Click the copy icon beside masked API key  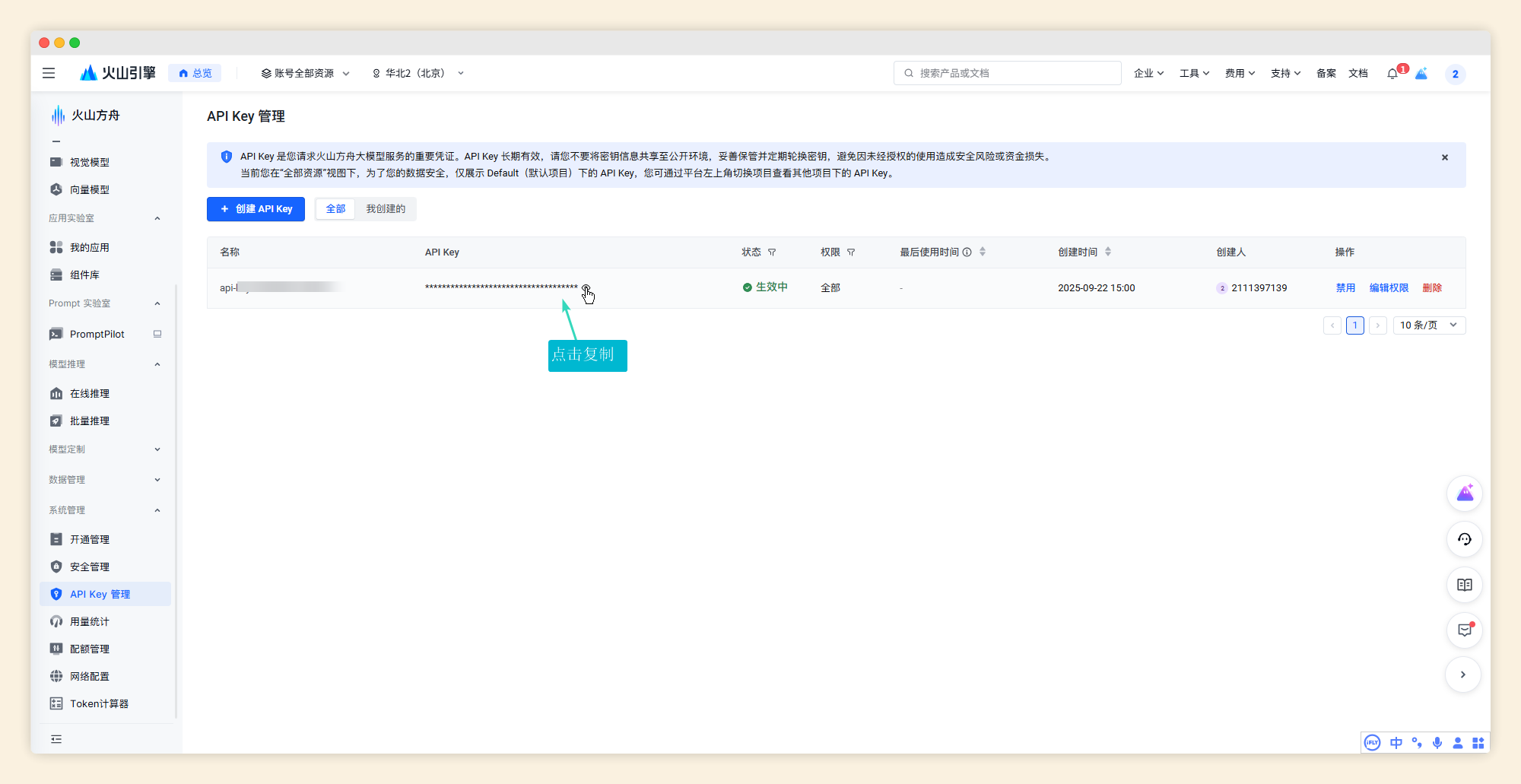point(586,288)
